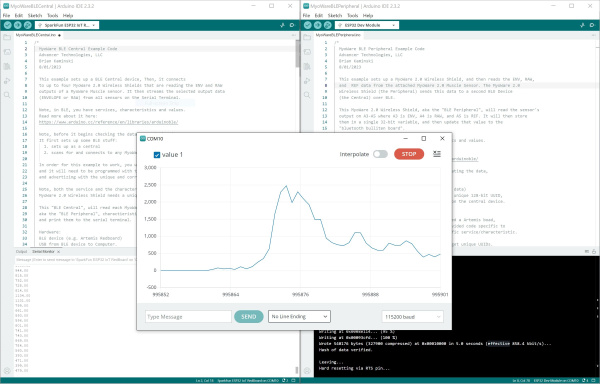Screen dimensions: 600x384
Task: Open the SparkFun ESP32 IoT board selector dropdown
Action: click(x=67, y=25)
